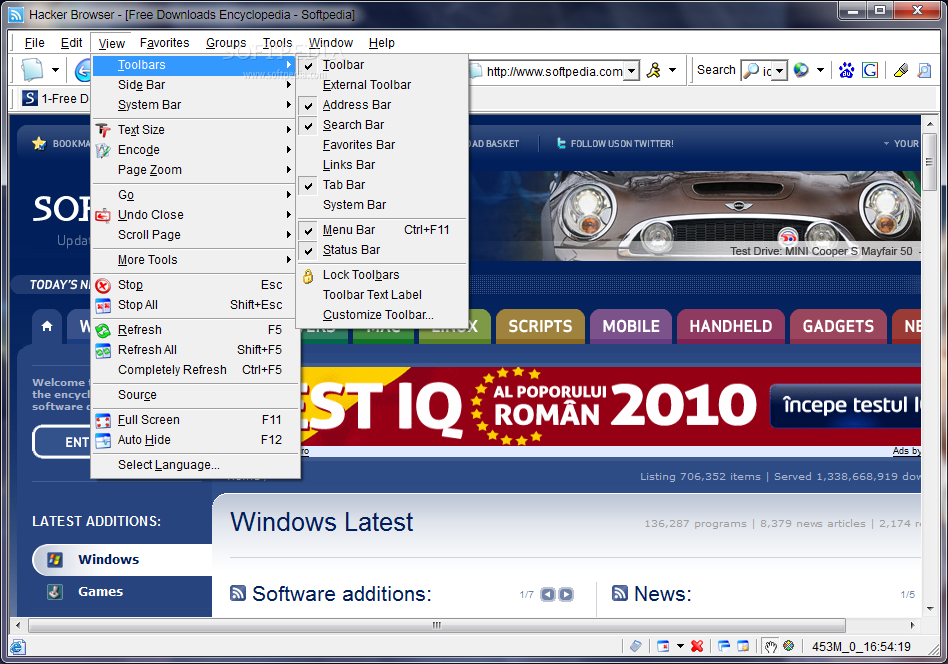Click the red Stop icon in View menu
The height and width of the screenshot is (664, 948).
coord(103,285)
